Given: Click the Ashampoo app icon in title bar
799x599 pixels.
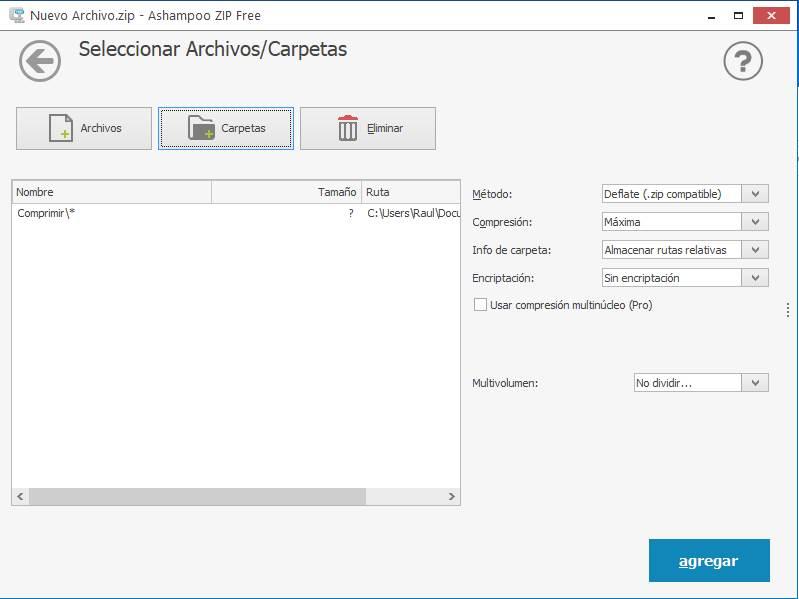Looking at the screenshot, I should pyautogui.click(x=17, y=15).
